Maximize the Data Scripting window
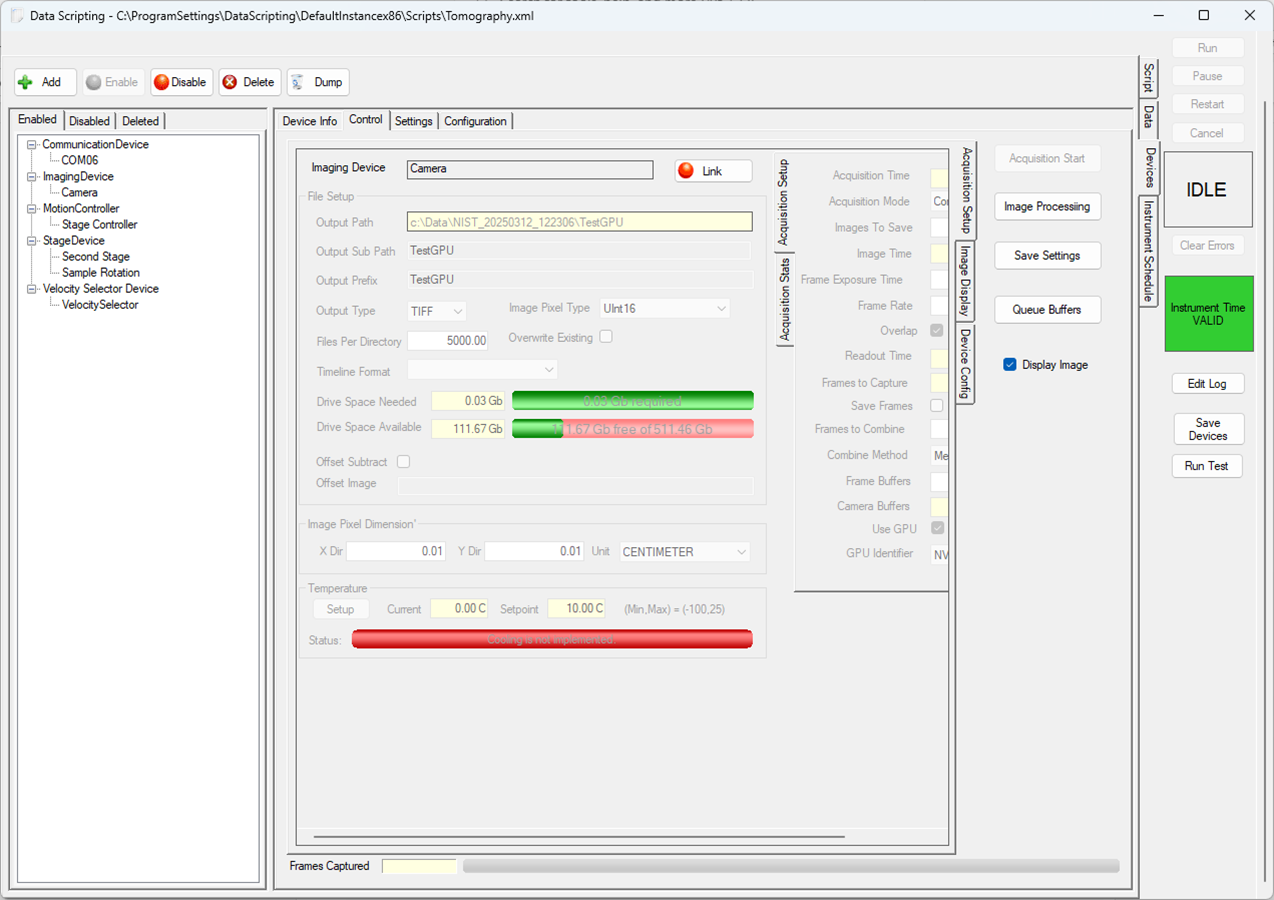Viewport: 1274px width, 900px height. [1204, 16]
